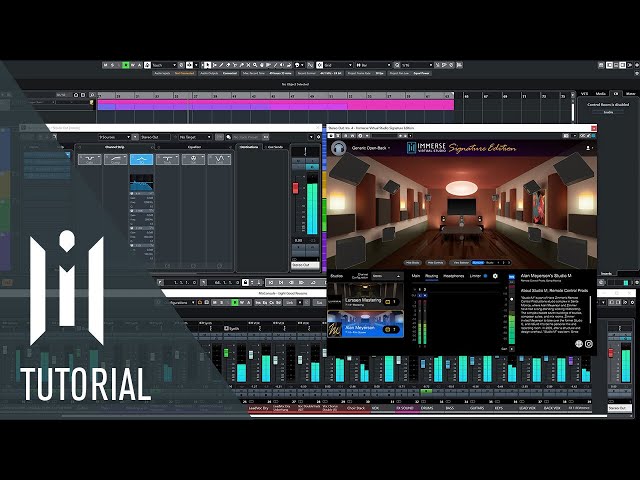Select the Limit module in Channel Strip
640x480 pixels.
click(x=219, y=159)
